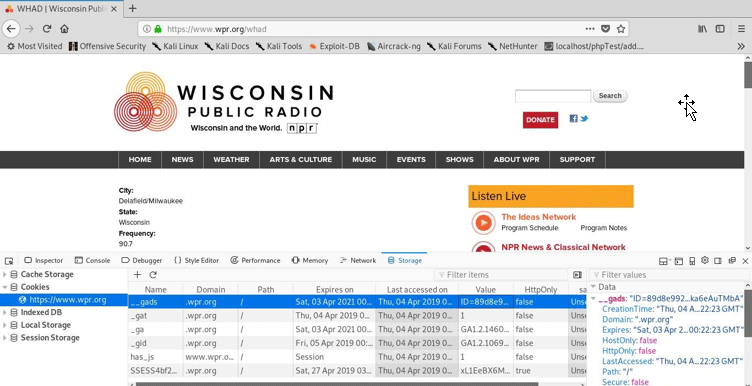Expand the Session Storage tree node
The height and width of the screenshot is (386, 752).
(5, 338)
